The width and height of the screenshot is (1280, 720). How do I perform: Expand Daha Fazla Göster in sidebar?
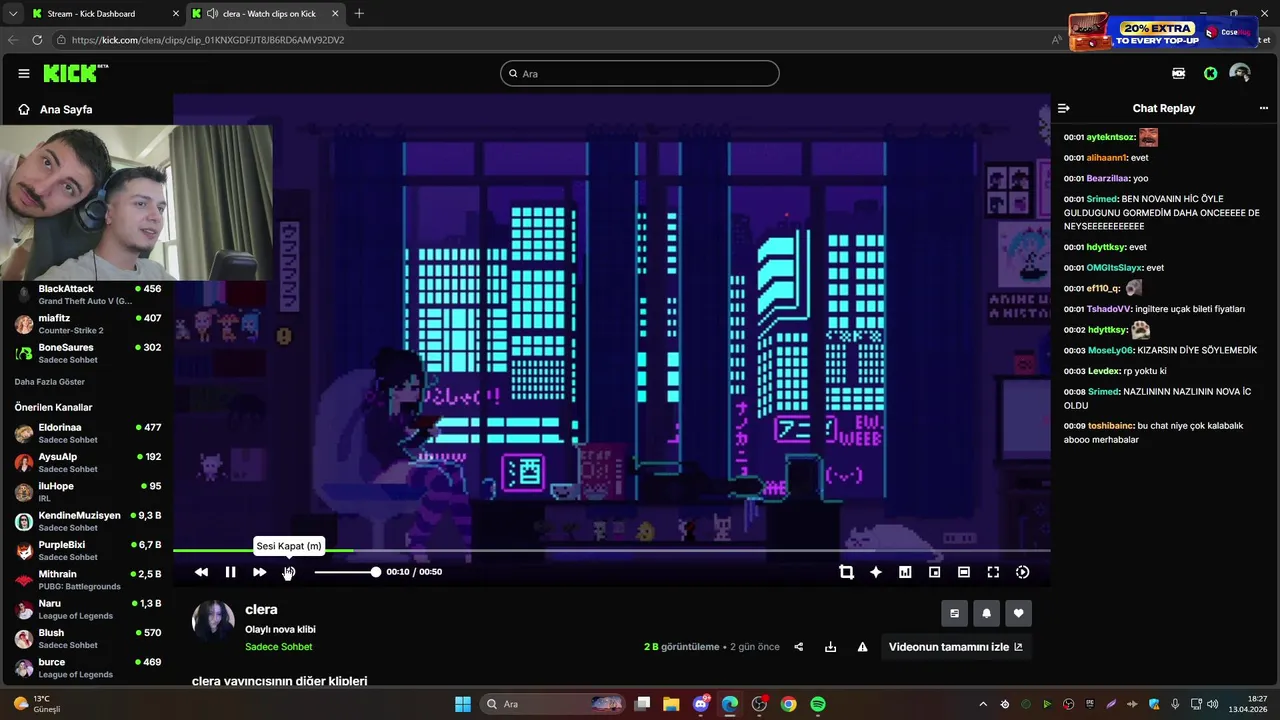tap(49, 382)
